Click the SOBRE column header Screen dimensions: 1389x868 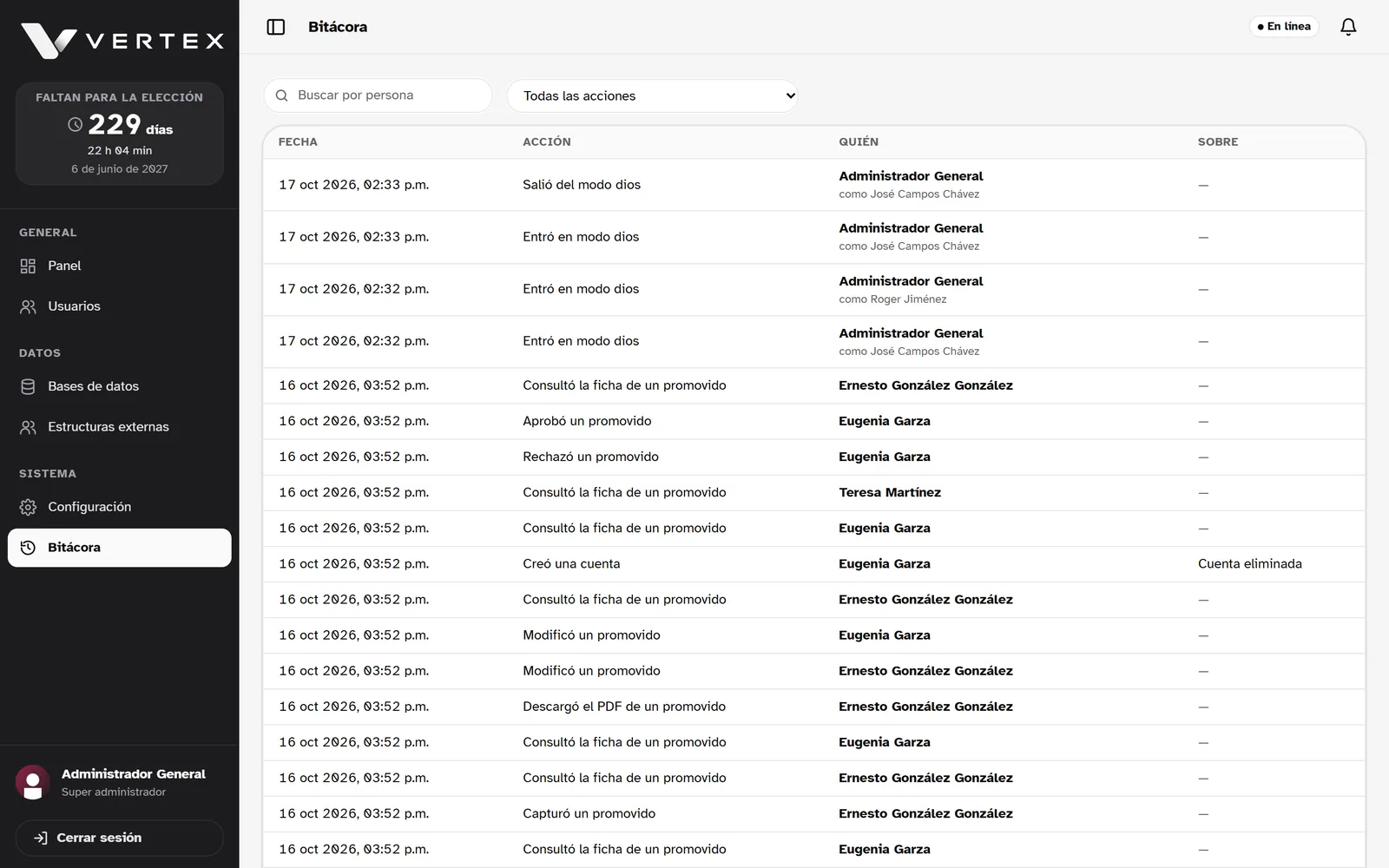point(1218,141)
